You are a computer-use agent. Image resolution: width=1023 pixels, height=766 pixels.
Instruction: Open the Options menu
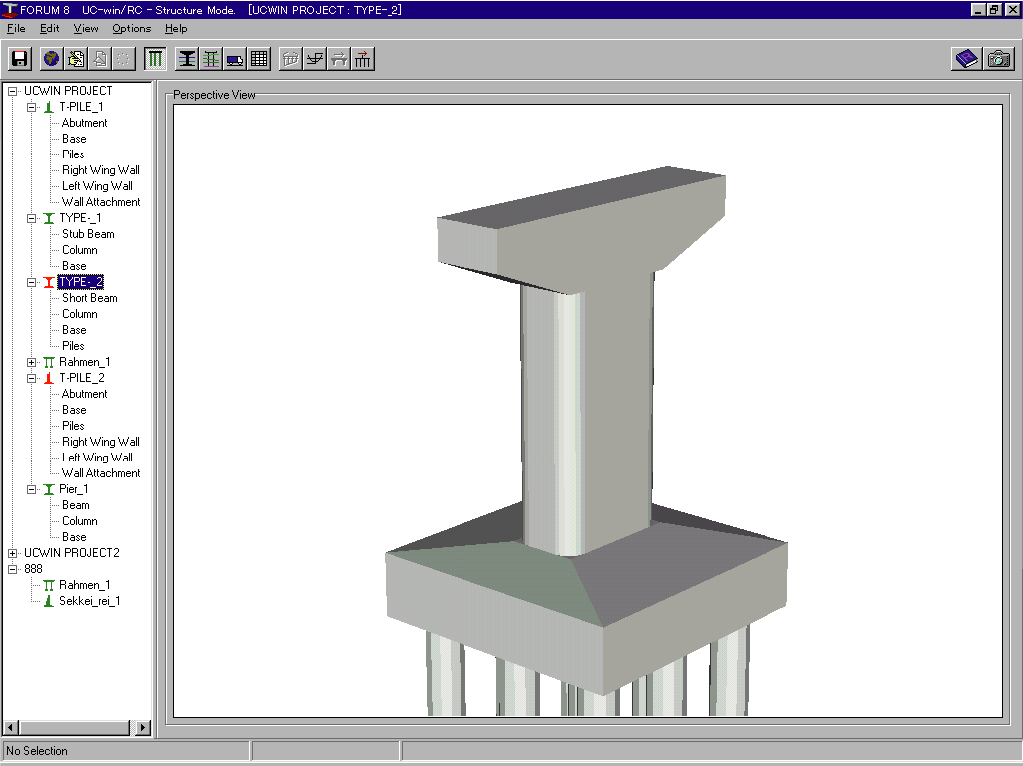[x=131, y=29]
